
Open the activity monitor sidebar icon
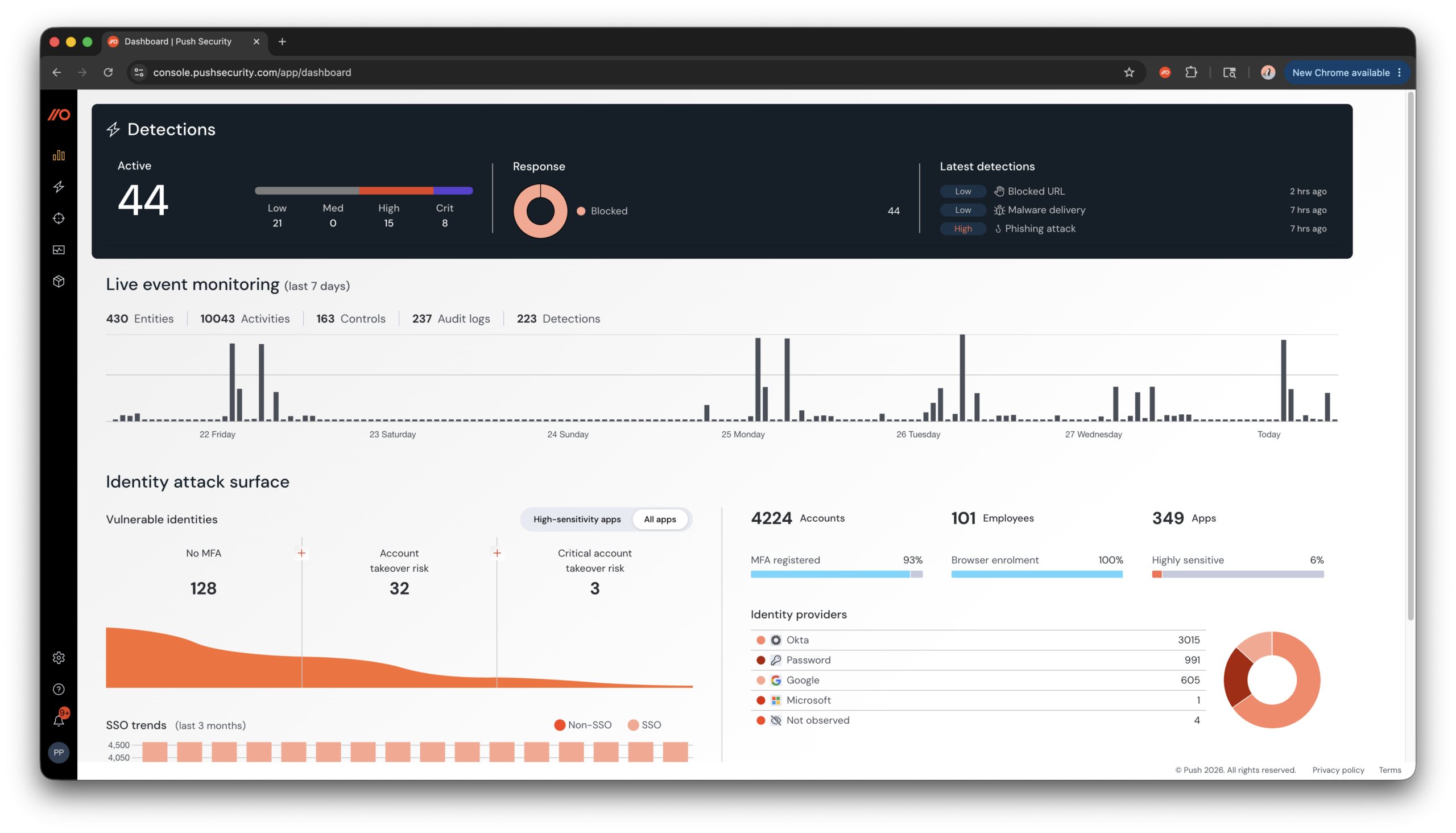[x=59, y=250]
